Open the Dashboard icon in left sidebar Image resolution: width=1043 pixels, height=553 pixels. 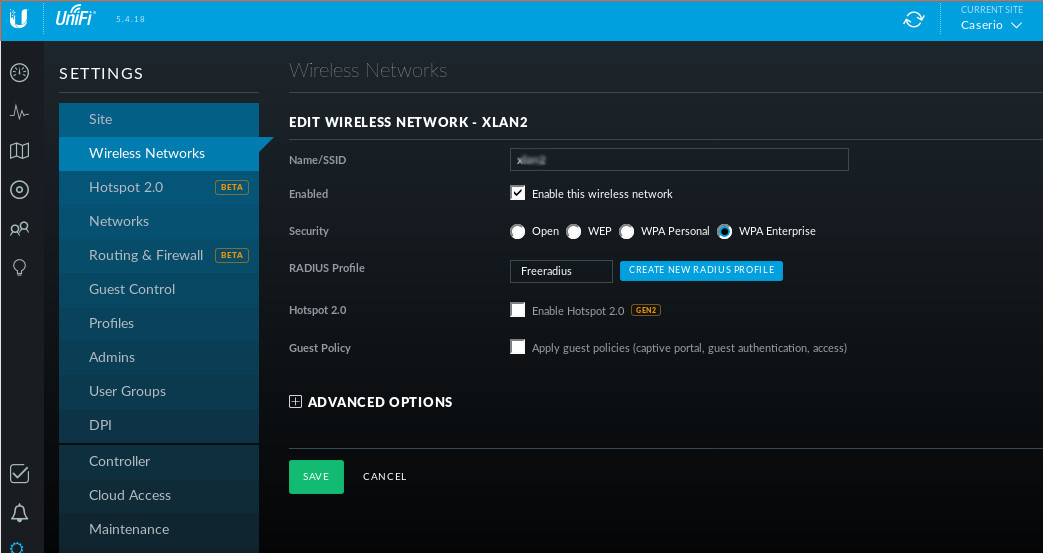19,73
